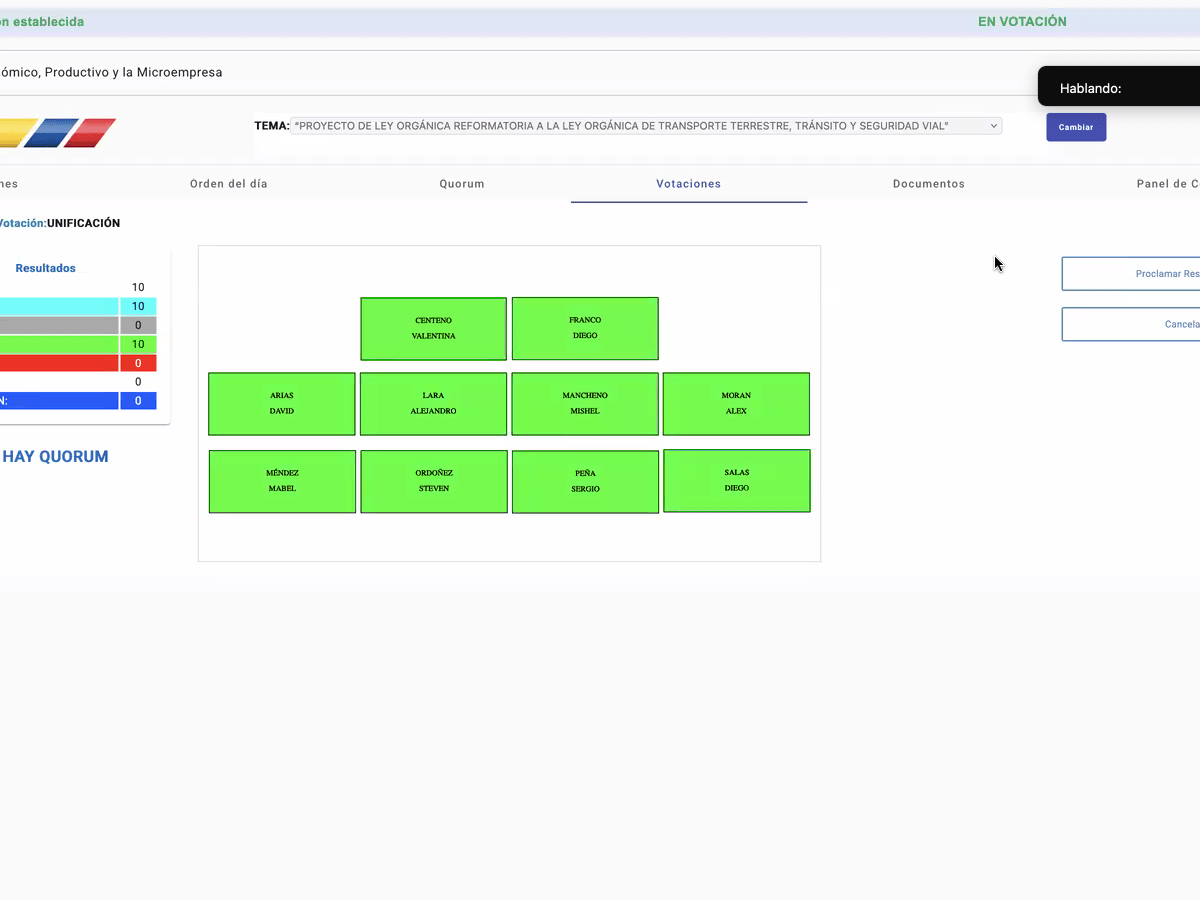1200x900 pixels.
Task: Click Lara Alejandro's seat tile
Action: pos(433,404)
